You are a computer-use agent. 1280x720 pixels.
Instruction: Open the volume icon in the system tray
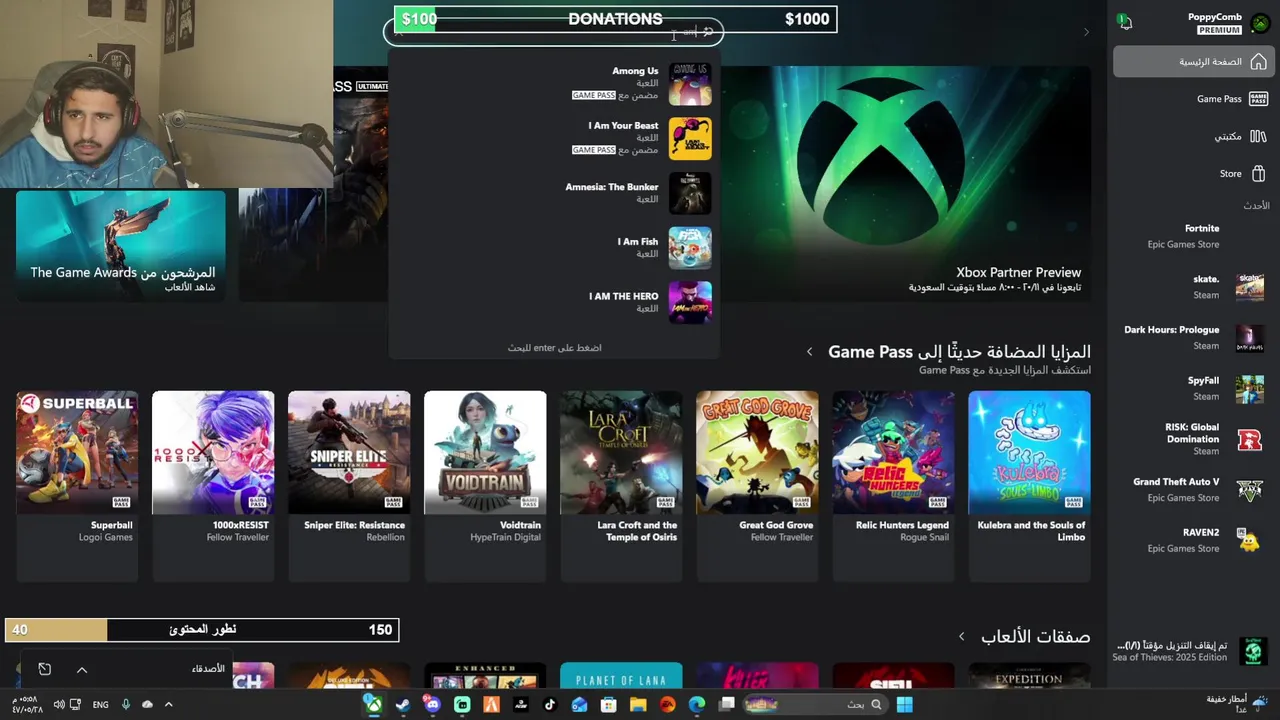tap(58, 705)
